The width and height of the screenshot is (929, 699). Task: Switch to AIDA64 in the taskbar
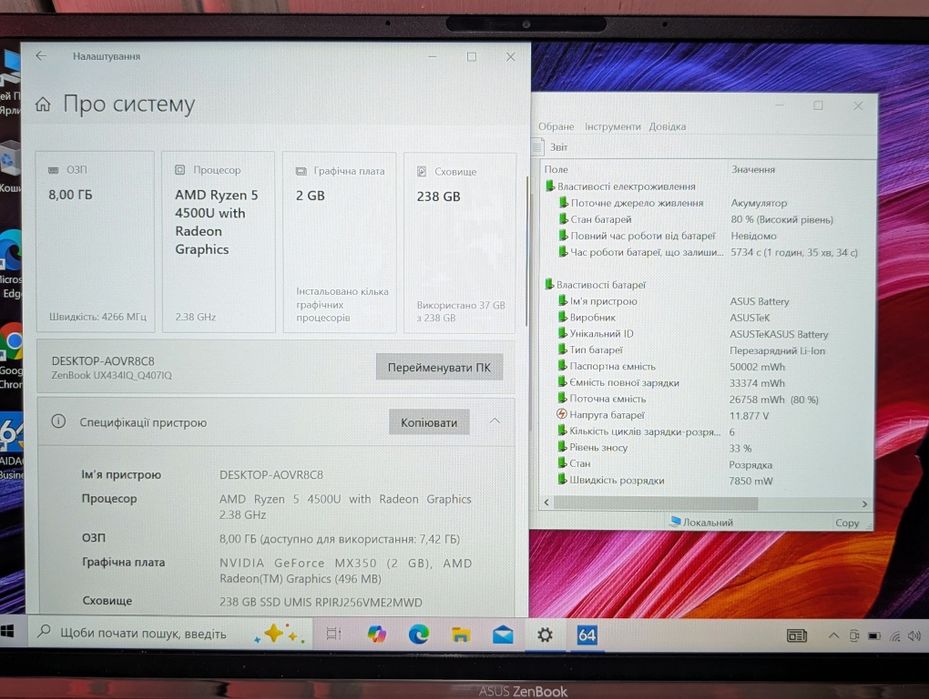(x=587, y=636)
